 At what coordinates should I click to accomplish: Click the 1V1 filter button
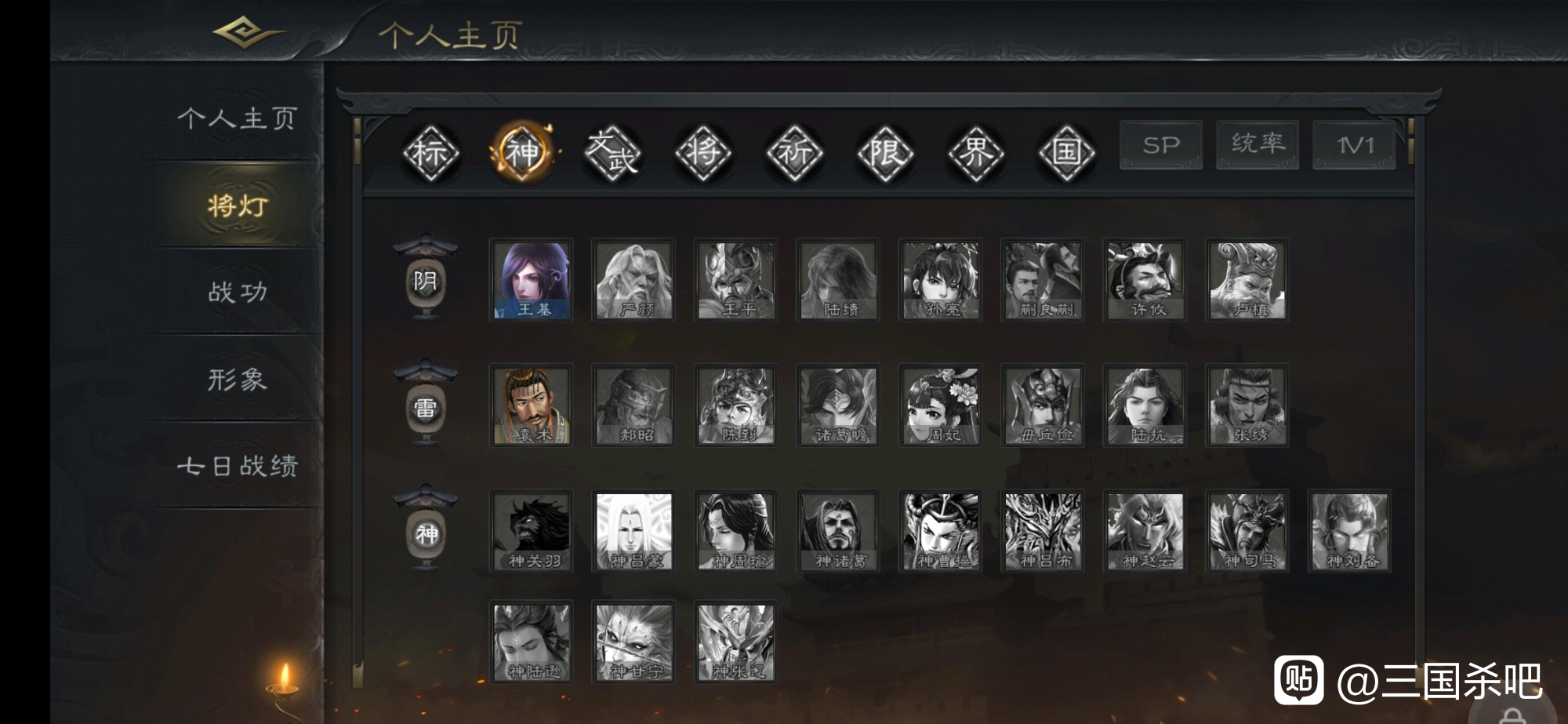click(x=1355, y=145)
